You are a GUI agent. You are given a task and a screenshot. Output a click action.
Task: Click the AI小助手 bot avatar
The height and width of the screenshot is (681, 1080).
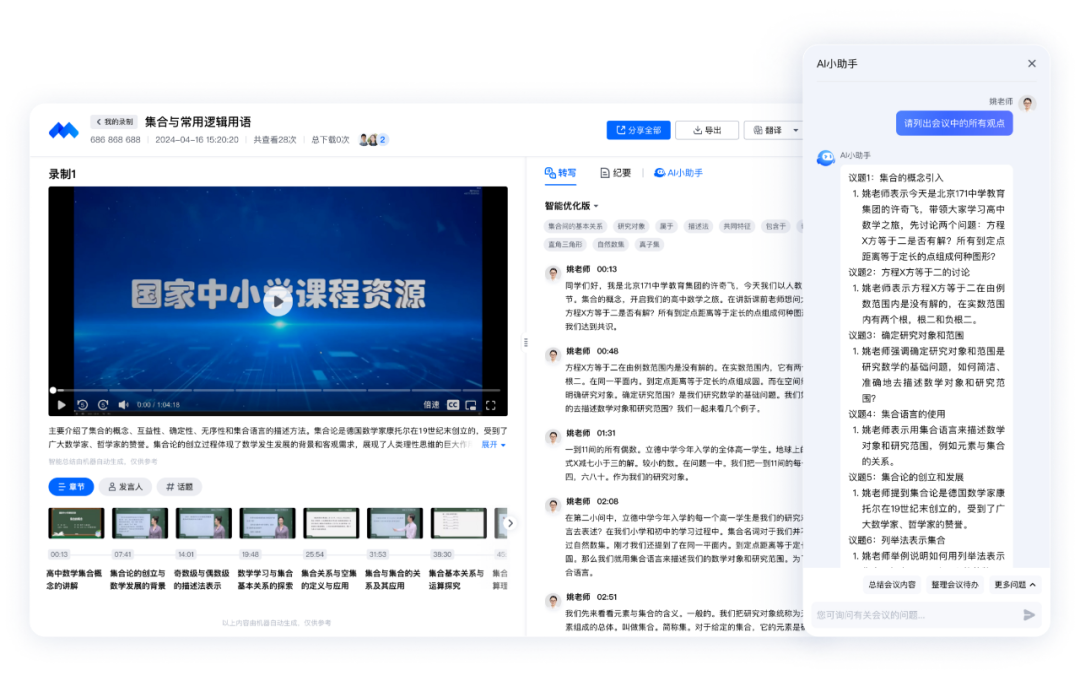[x=825, y=158]
